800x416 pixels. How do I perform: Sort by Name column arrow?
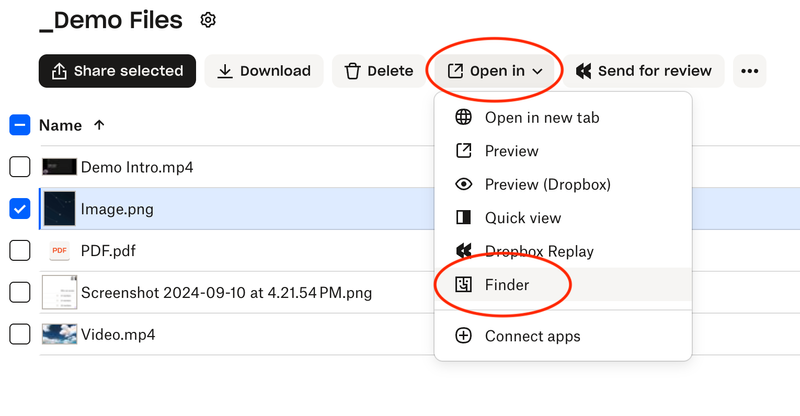[x=98, y=125]
